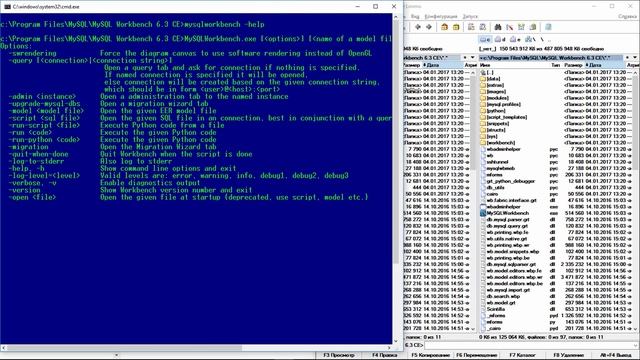
Task: Open directory history dropdown of right panel
Action: (635, 58)
